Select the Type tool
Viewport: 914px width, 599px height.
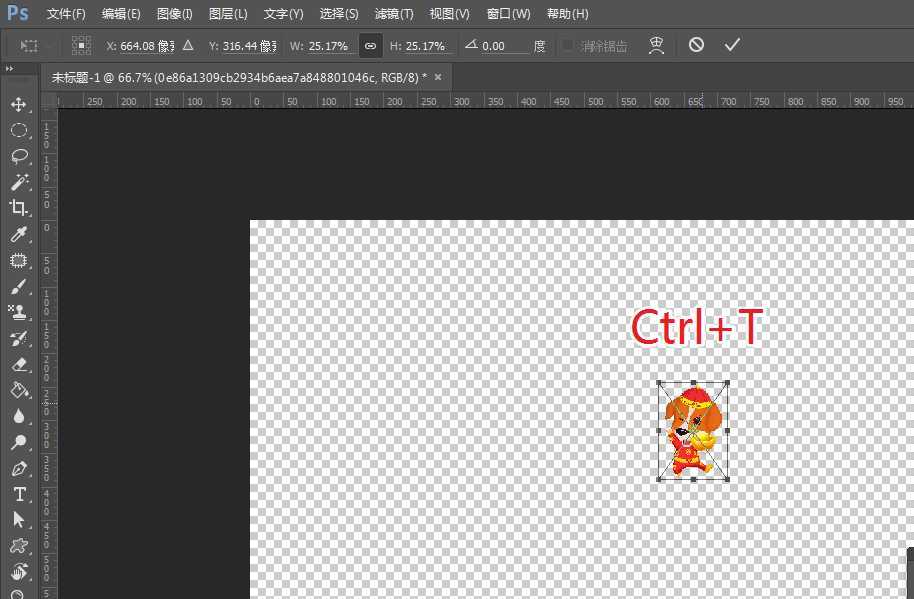(x=20, y=494)
